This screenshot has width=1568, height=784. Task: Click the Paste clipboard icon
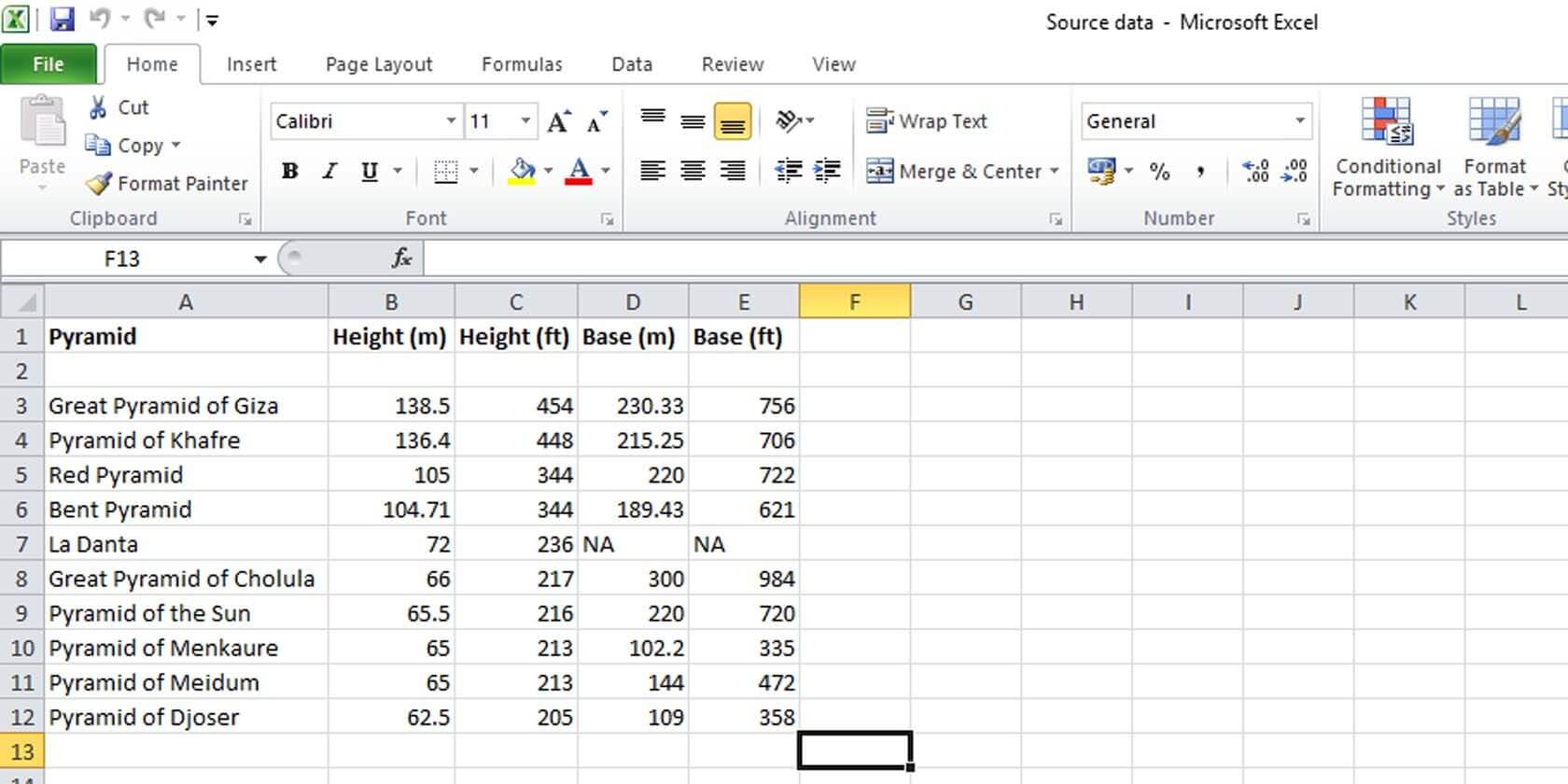pos(42,121)
